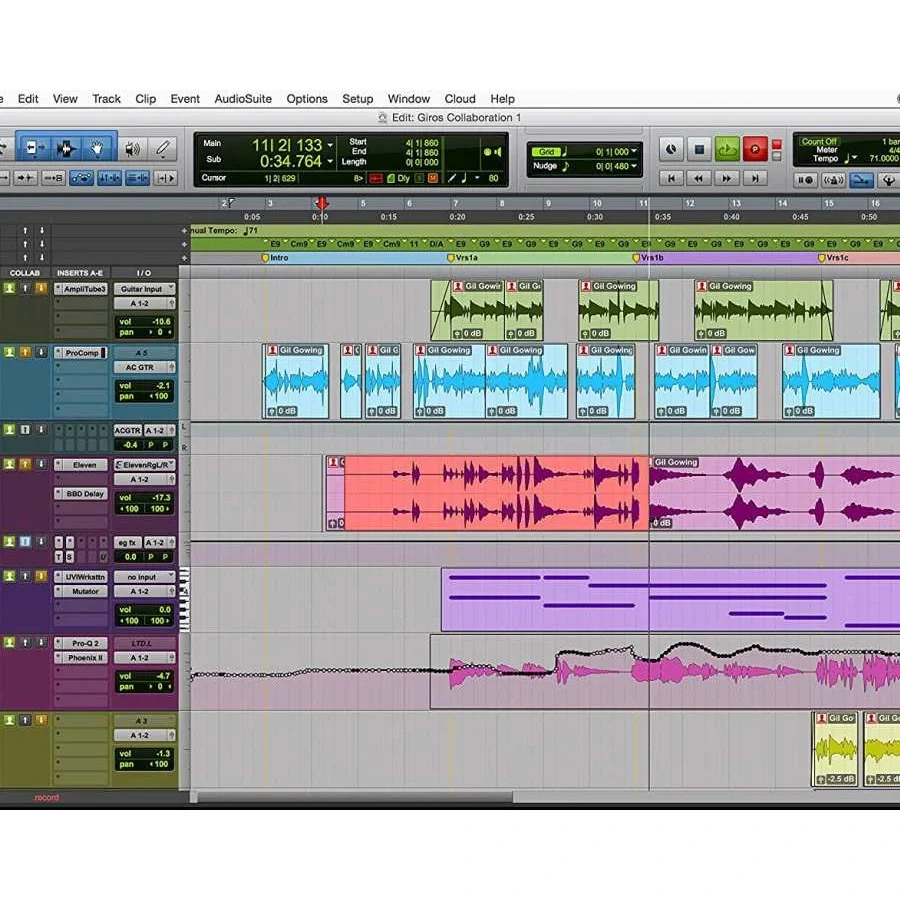Arm recording with red Record button
Image resolution: width=900 pixels, height=900 pixels.
pyautogui.click(x=754, y=150)
